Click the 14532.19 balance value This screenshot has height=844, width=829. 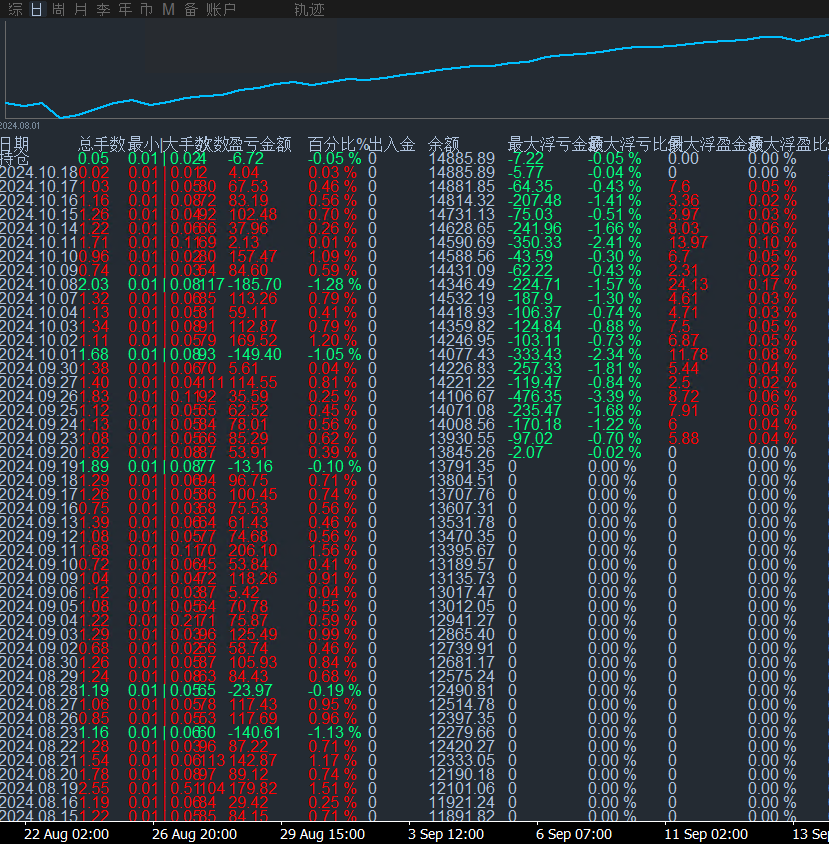(x=461, y=298)
